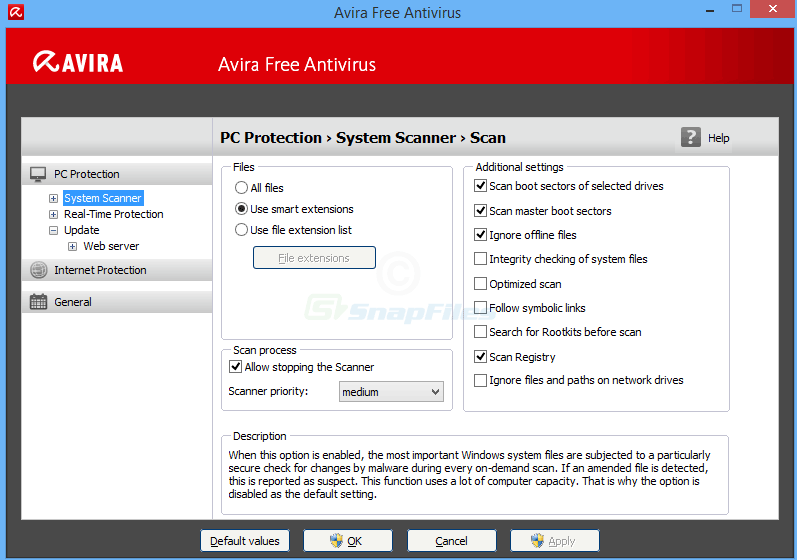Screen dimensions: 797x560
Task: Enable Ignore files and paths on network drives
Action: pos(480,380)
